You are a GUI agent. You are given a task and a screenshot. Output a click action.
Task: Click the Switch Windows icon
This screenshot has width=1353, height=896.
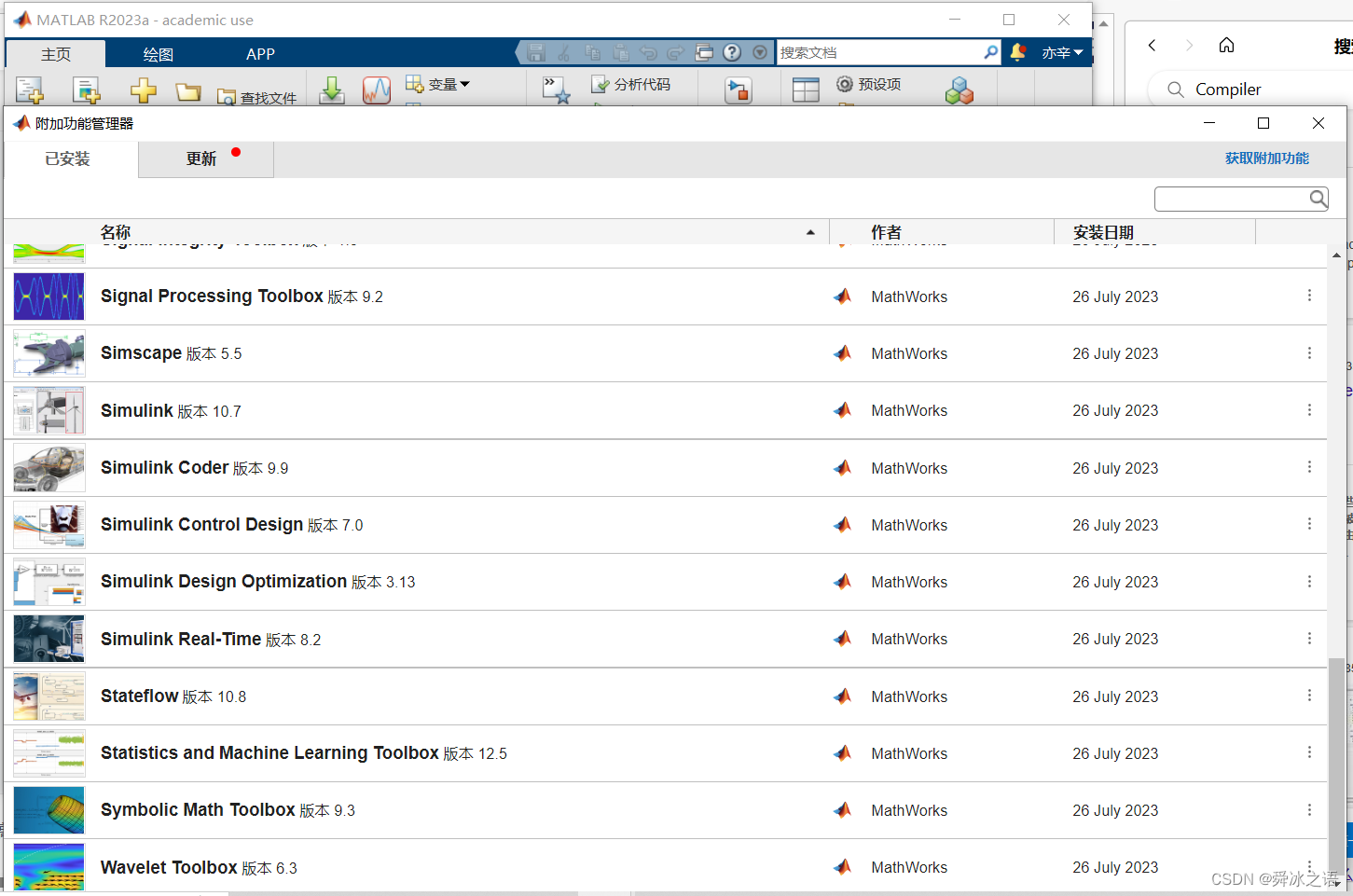[704, 52]
